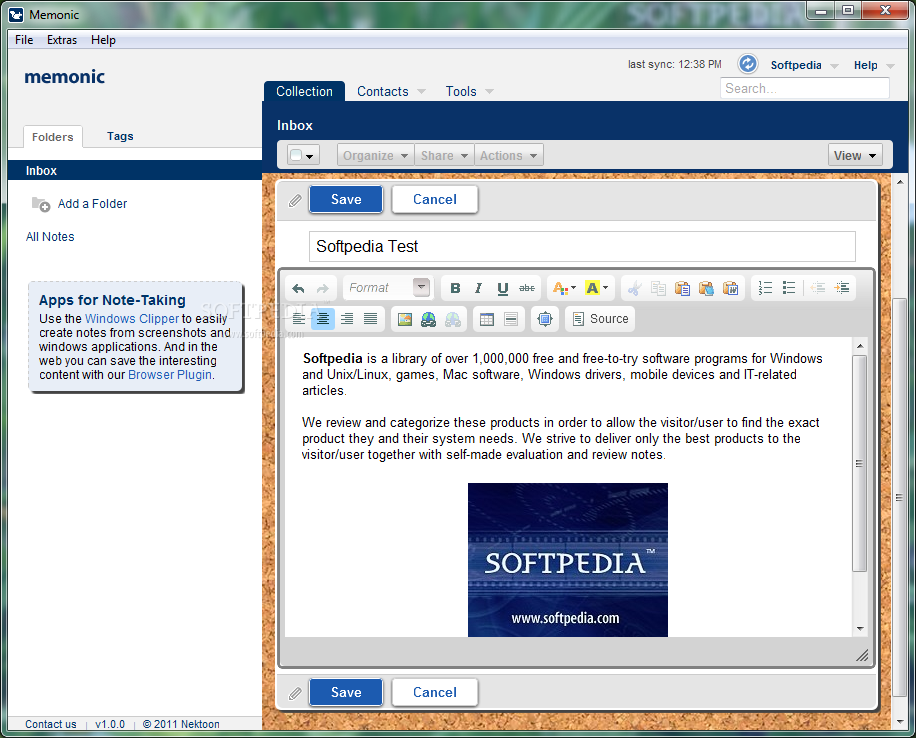Open the background highlight color picker
The width and height of the screenshot is (916, 738).
point(597,288)
